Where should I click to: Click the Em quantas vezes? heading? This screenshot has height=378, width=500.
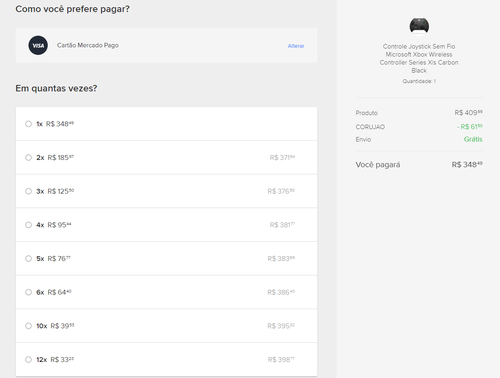[56, 88]
